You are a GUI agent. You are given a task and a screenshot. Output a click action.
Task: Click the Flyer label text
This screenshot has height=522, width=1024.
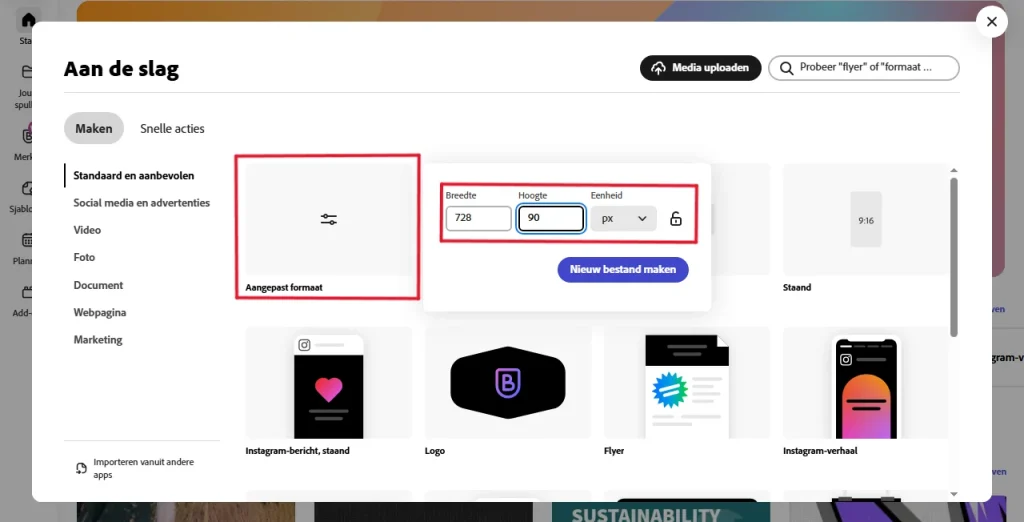(x=614, y=451)
